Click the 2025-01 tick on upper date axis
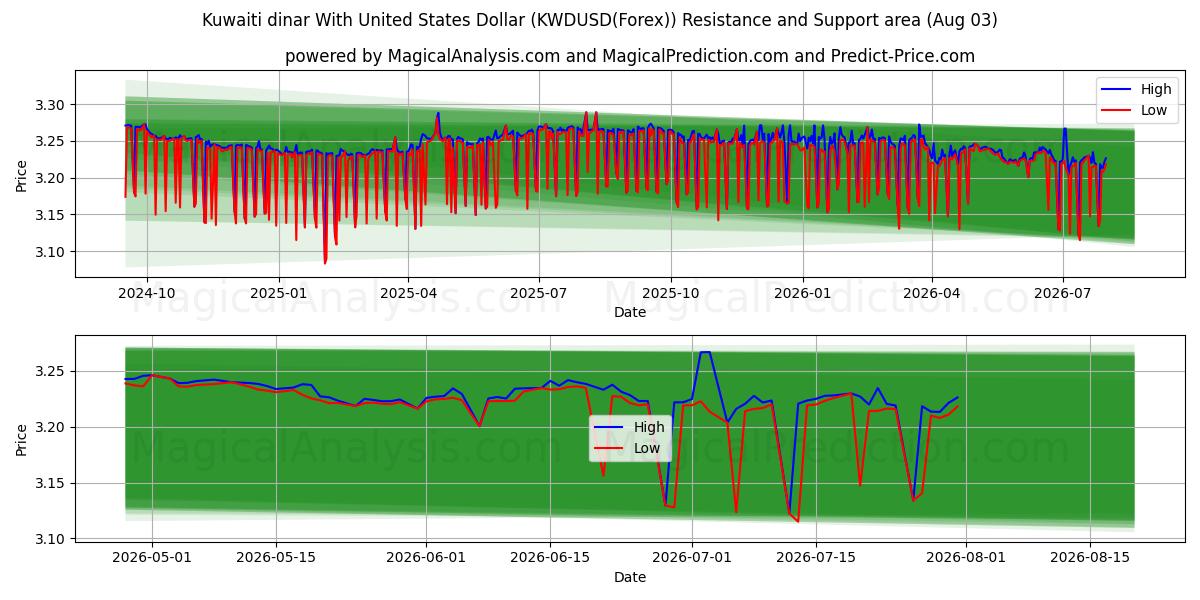Screen dimensions: 1200x600 tap(277, 294)
